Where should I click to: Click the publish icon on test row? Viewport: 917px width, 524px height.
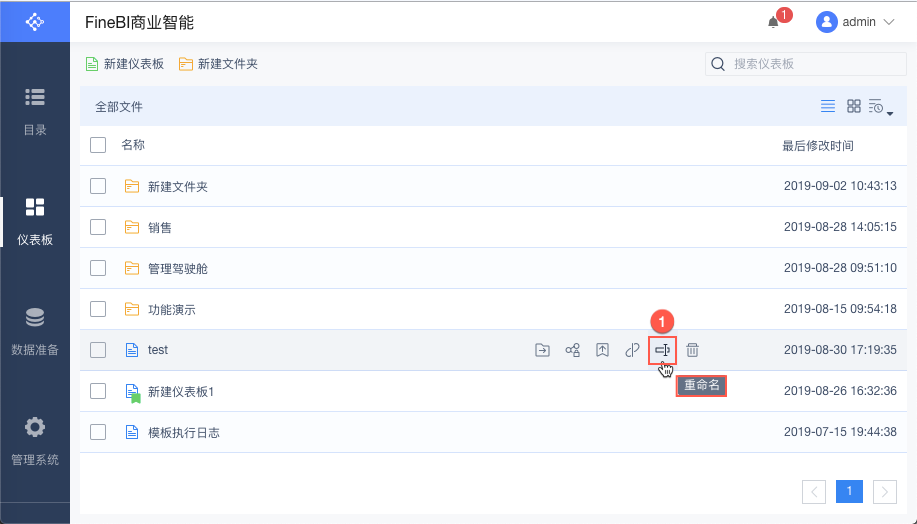tap(602, 350)
